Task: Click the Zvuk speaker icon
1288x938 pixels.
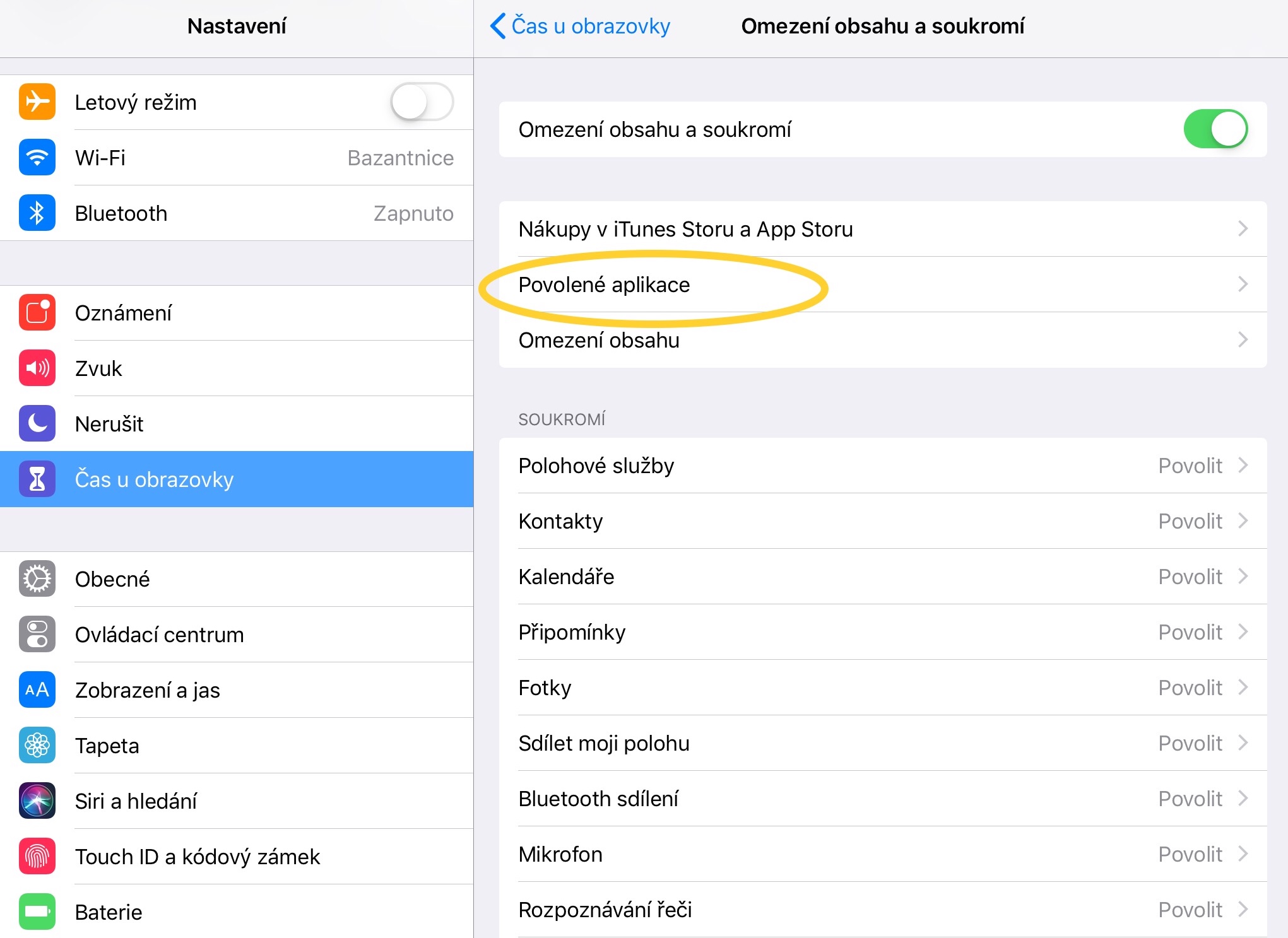Action: (37, 368)
